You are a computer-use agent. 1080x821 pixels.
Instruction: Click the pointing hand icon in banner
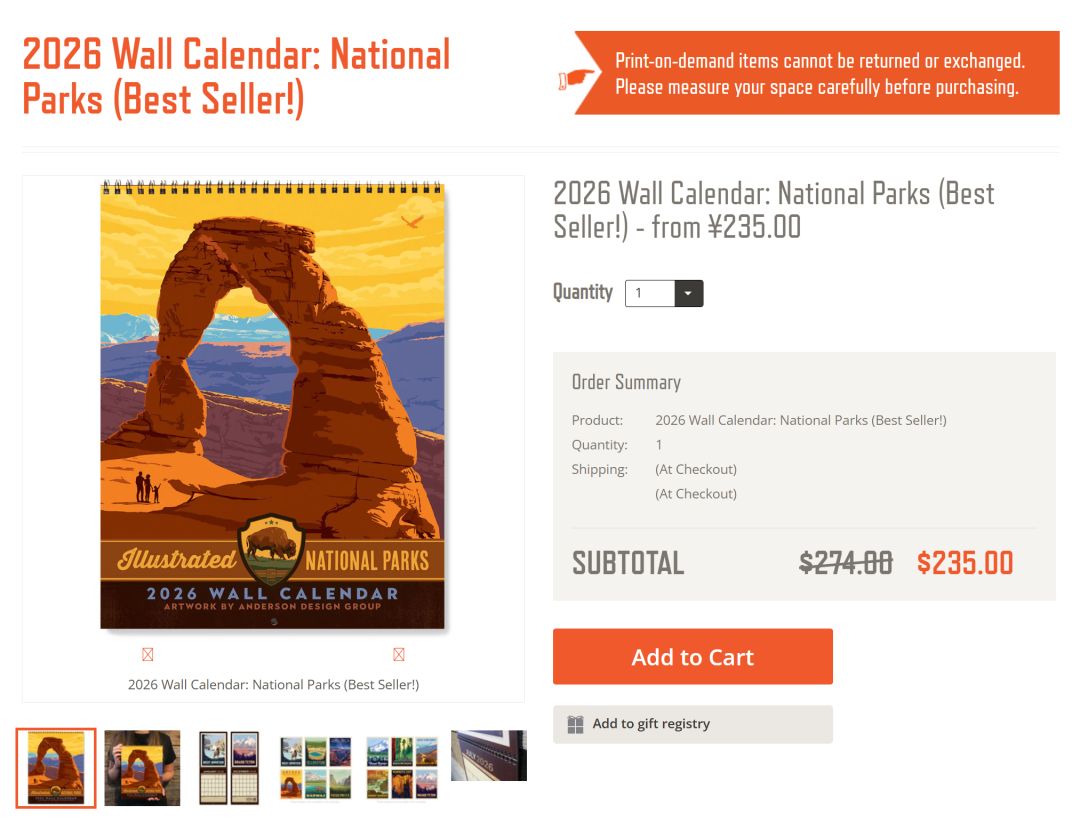click(577, 80)
